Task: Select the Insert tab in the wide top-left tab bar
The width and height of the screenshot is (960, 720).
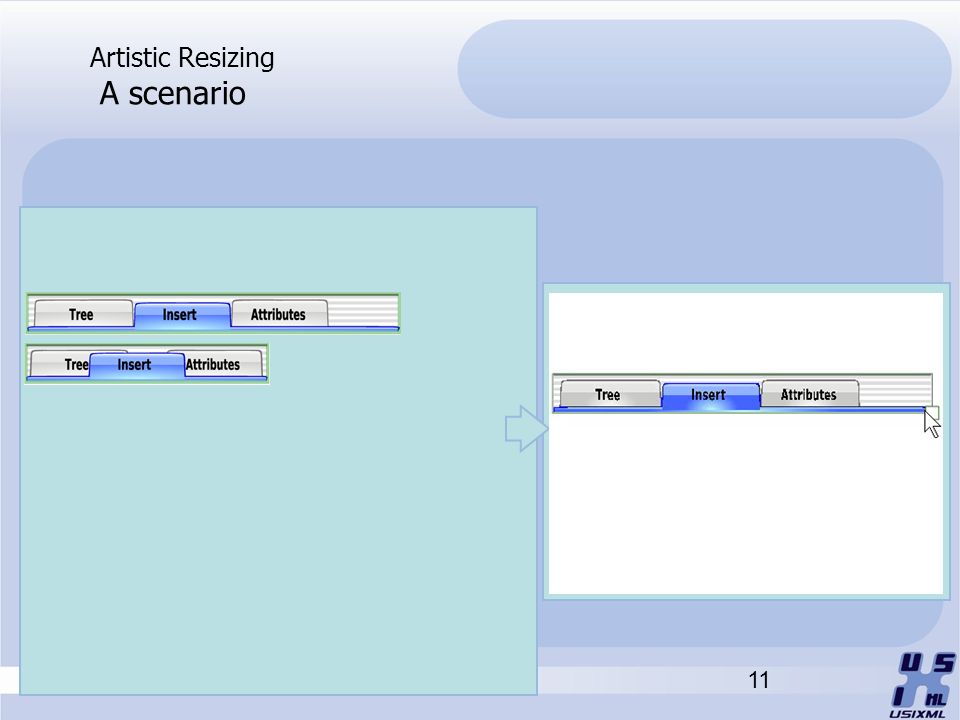Action: [182, 315]
